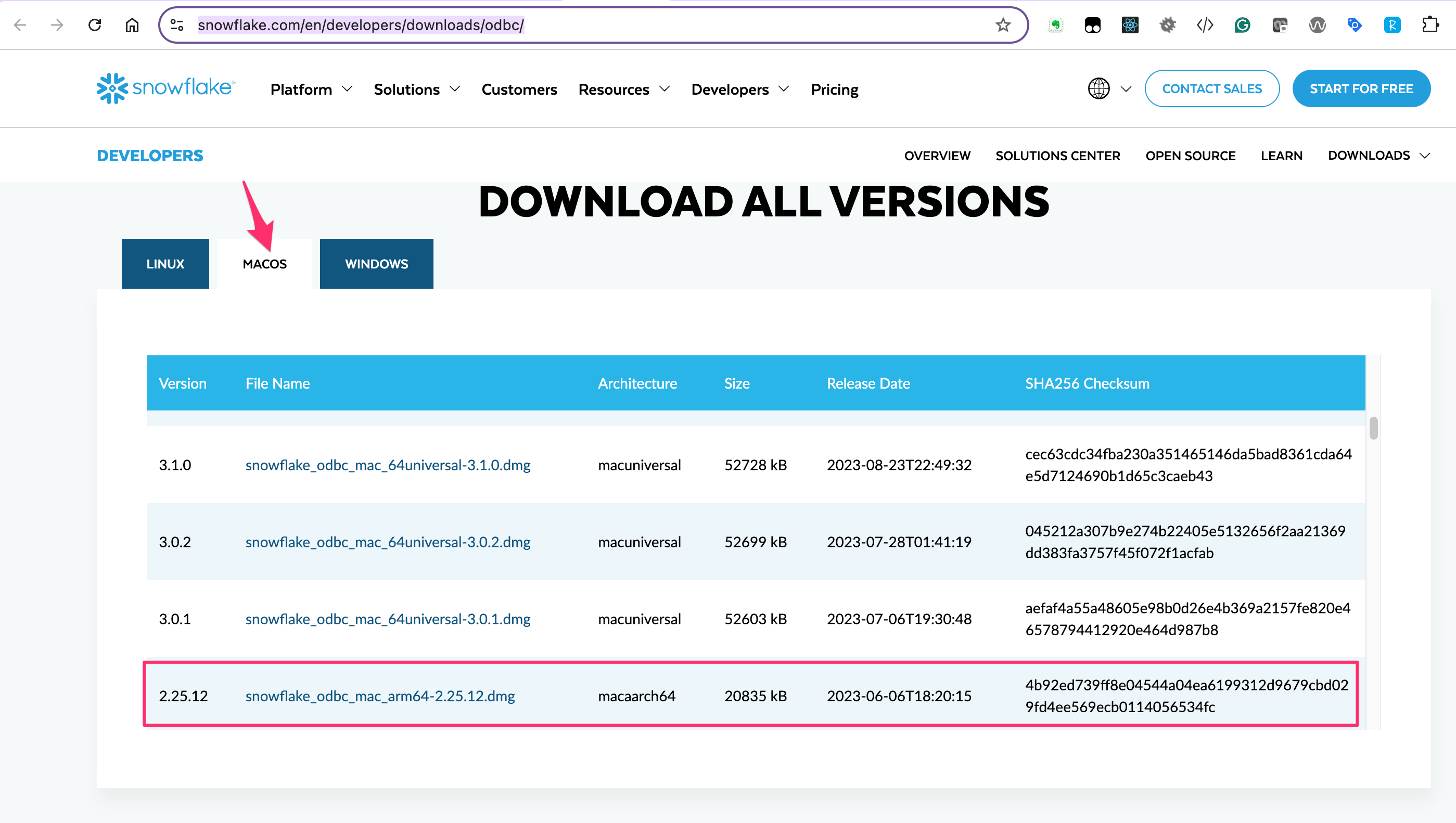The height and width of the screenshot is (823, 1456).
Task: Click version cell 3.0.1
Action: (x=175, y=619)
